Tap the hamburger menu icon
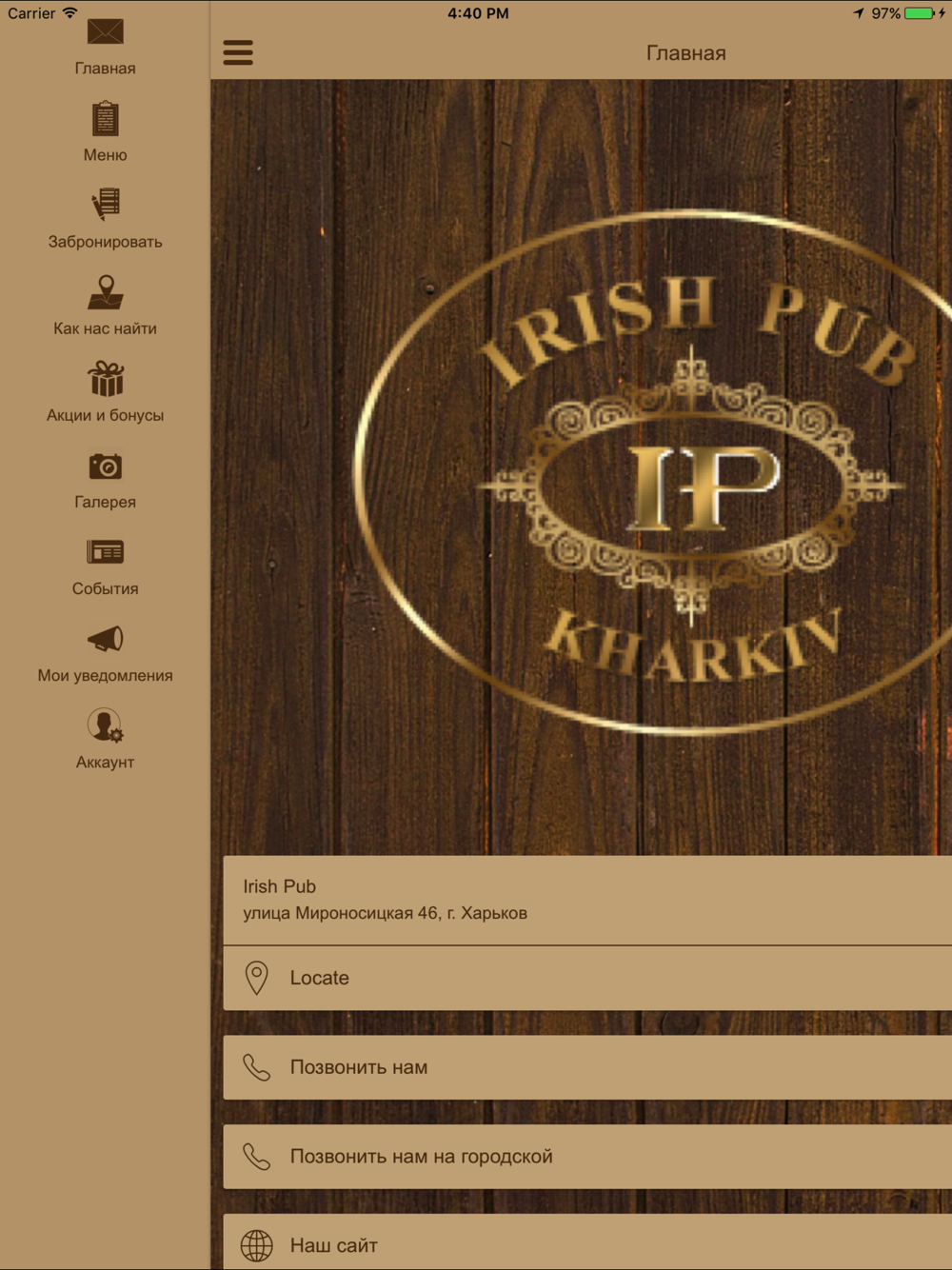The width and height of the screenshot is (952, 1270). (238, 52)
